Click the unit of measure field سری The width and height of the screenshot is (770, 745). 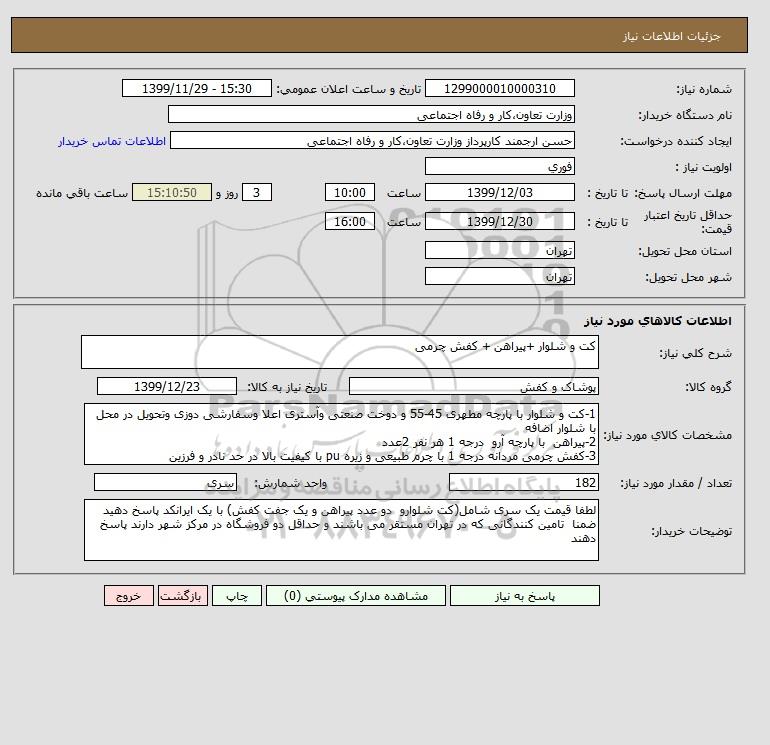click(x=165, y=482)
